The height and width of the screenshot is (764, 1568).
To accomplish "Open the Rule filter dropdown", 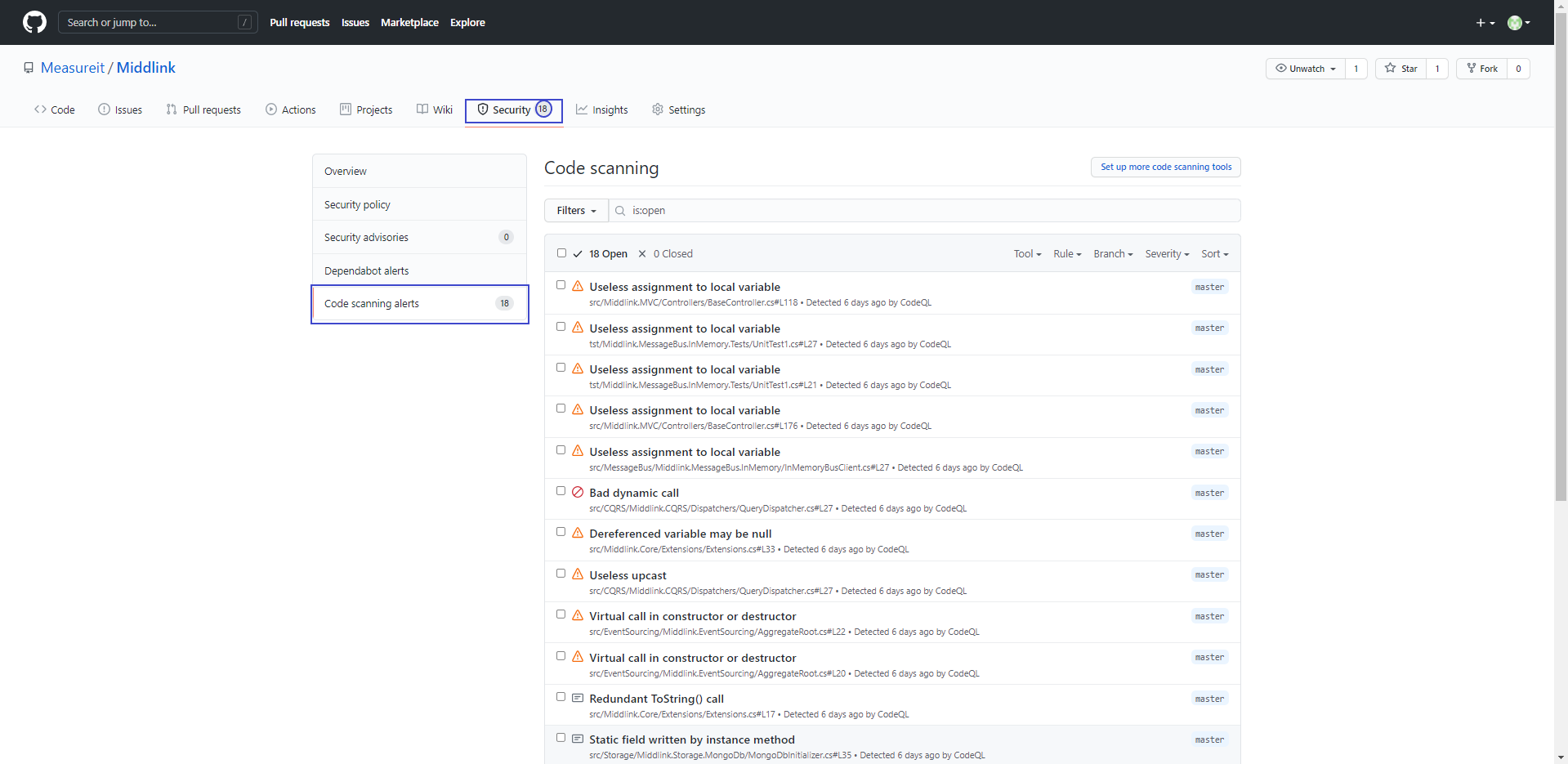I will click(x=1067, y=254).
